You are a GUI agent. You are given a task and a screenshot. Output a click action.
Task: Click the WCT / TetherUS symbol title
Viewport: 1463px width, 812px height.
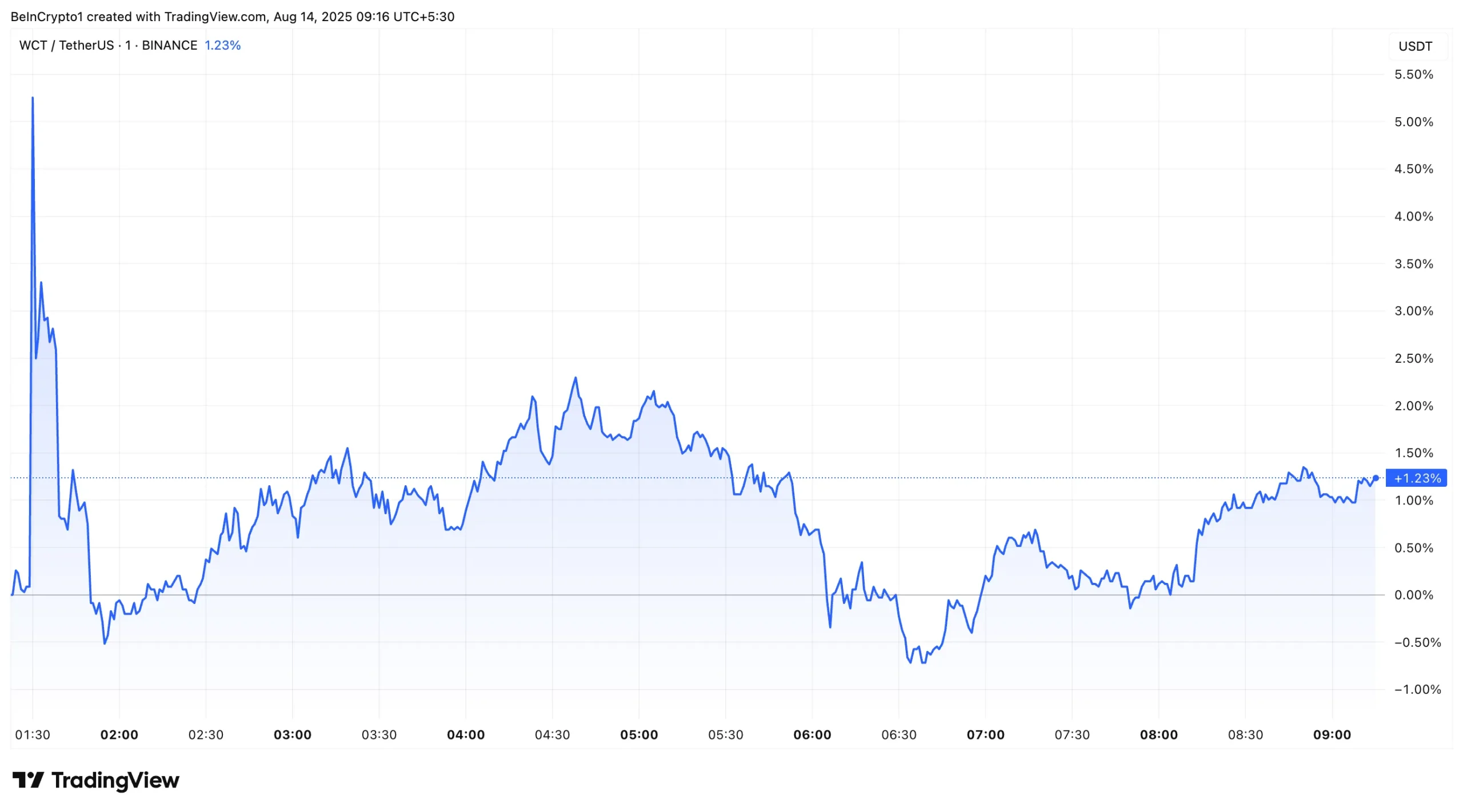click(66, 45)
